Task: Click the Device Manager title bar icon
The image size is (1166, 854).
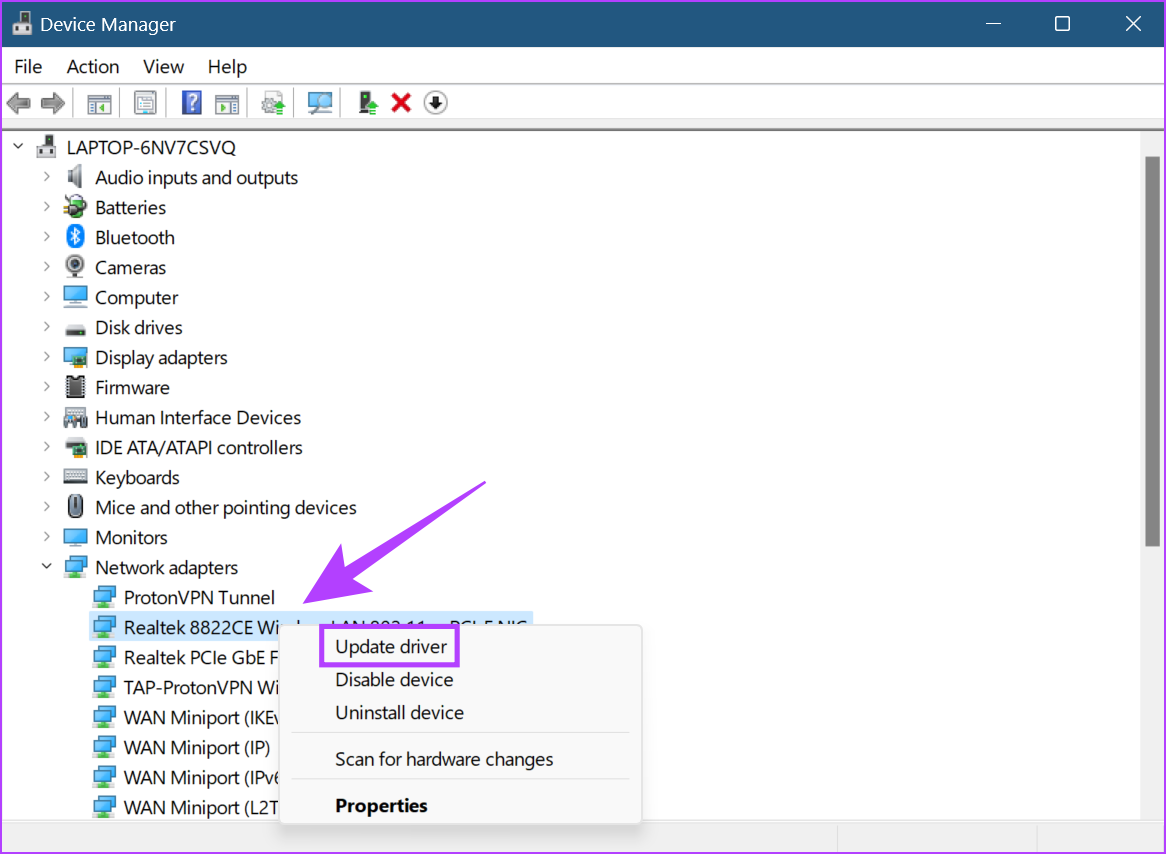Action: tap(22, 24)
